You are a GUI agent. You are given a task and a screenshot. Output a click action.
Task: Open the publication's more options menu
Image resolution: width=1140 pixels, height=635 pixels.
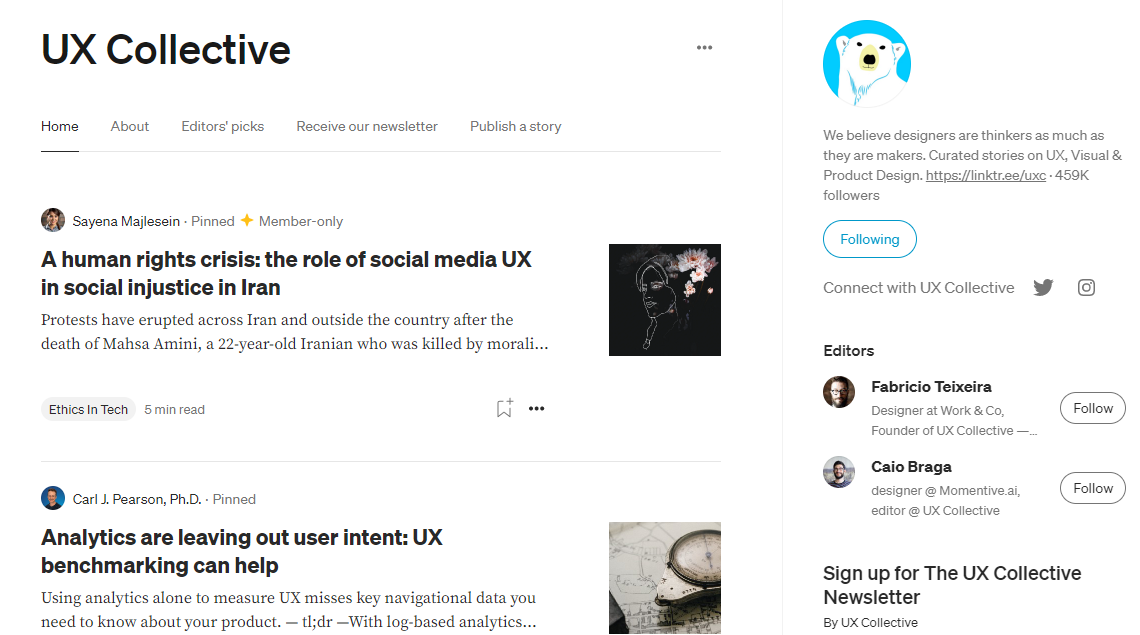point(704,47)
